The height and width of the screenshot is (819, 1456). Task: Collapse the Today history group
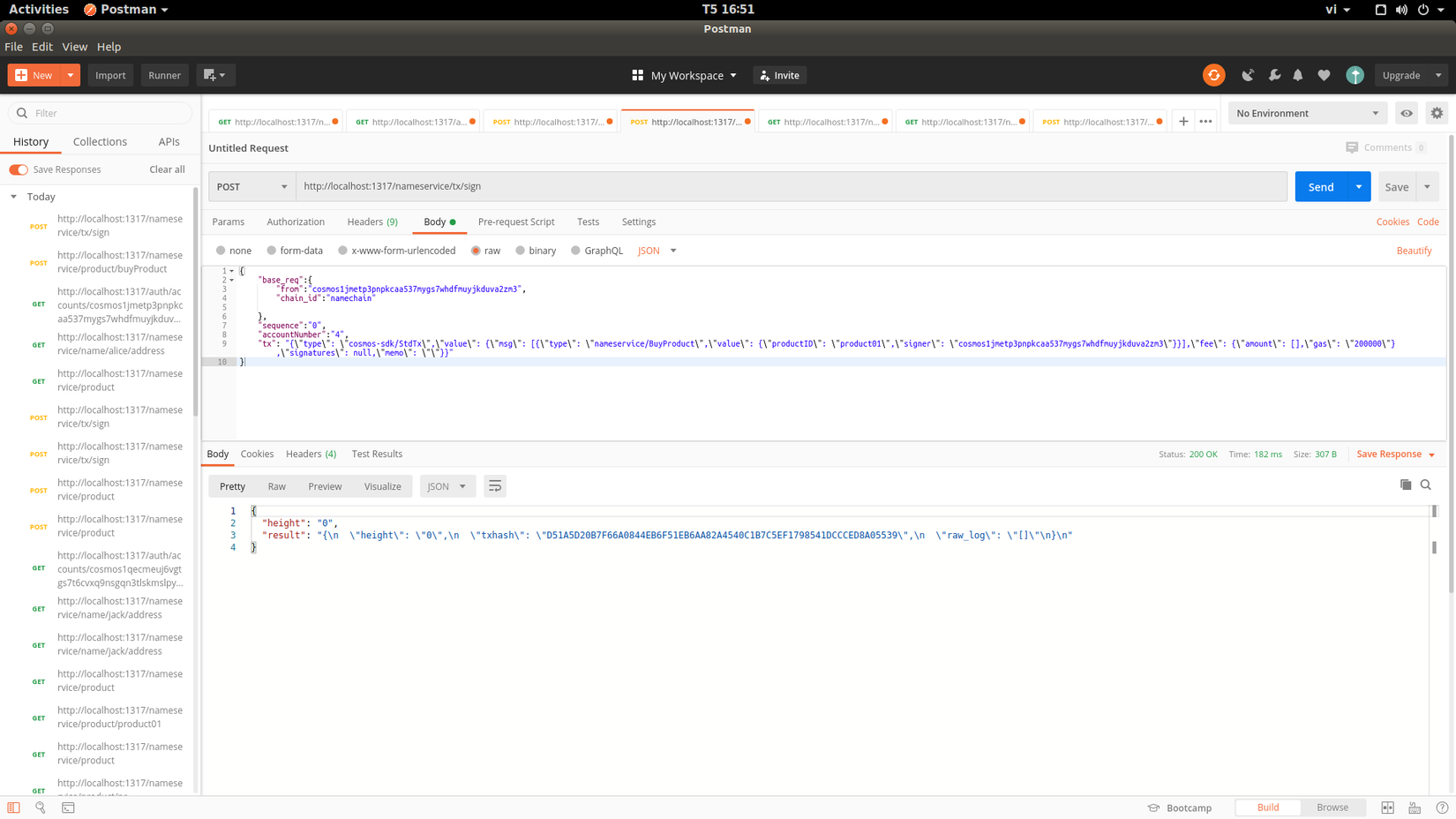click(14, 197)
